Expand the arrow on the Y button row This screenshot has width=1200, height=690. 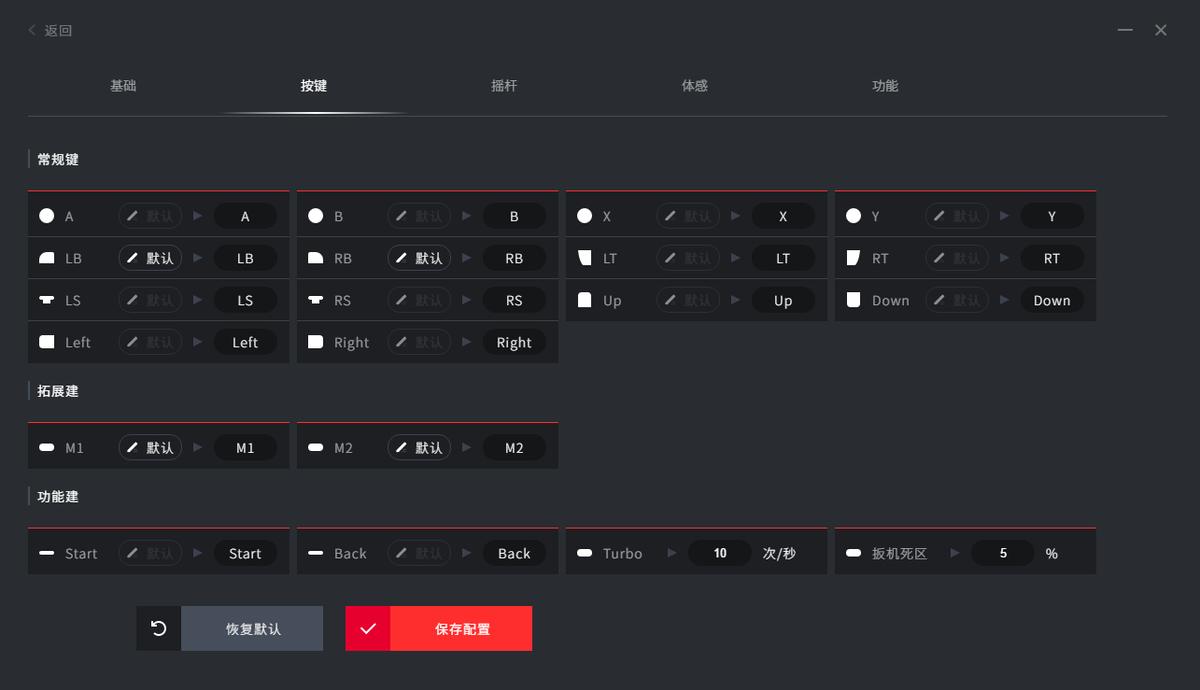coord(1005,215)
